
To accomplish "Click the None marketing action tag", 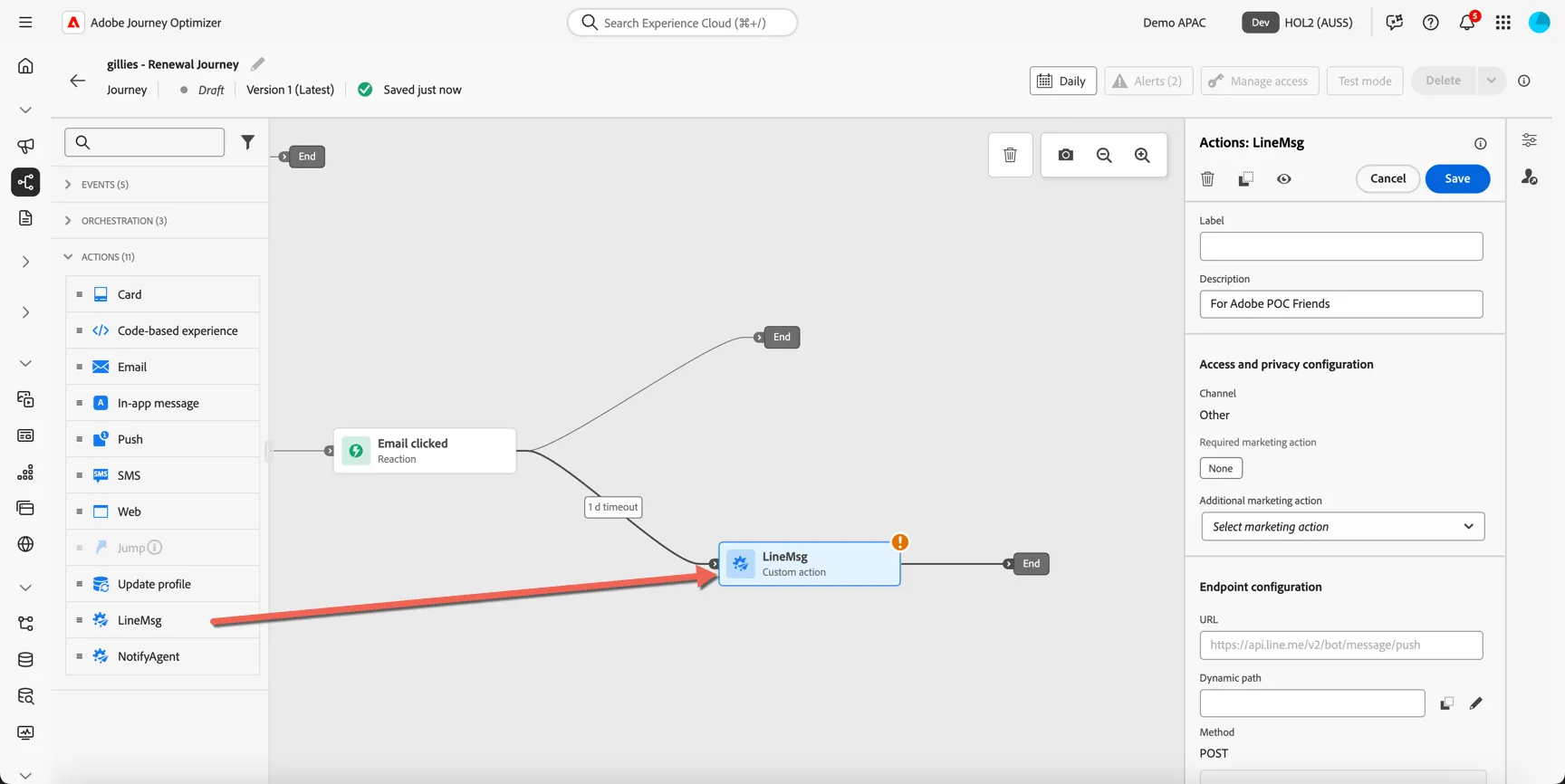I will click(1221, 468).
